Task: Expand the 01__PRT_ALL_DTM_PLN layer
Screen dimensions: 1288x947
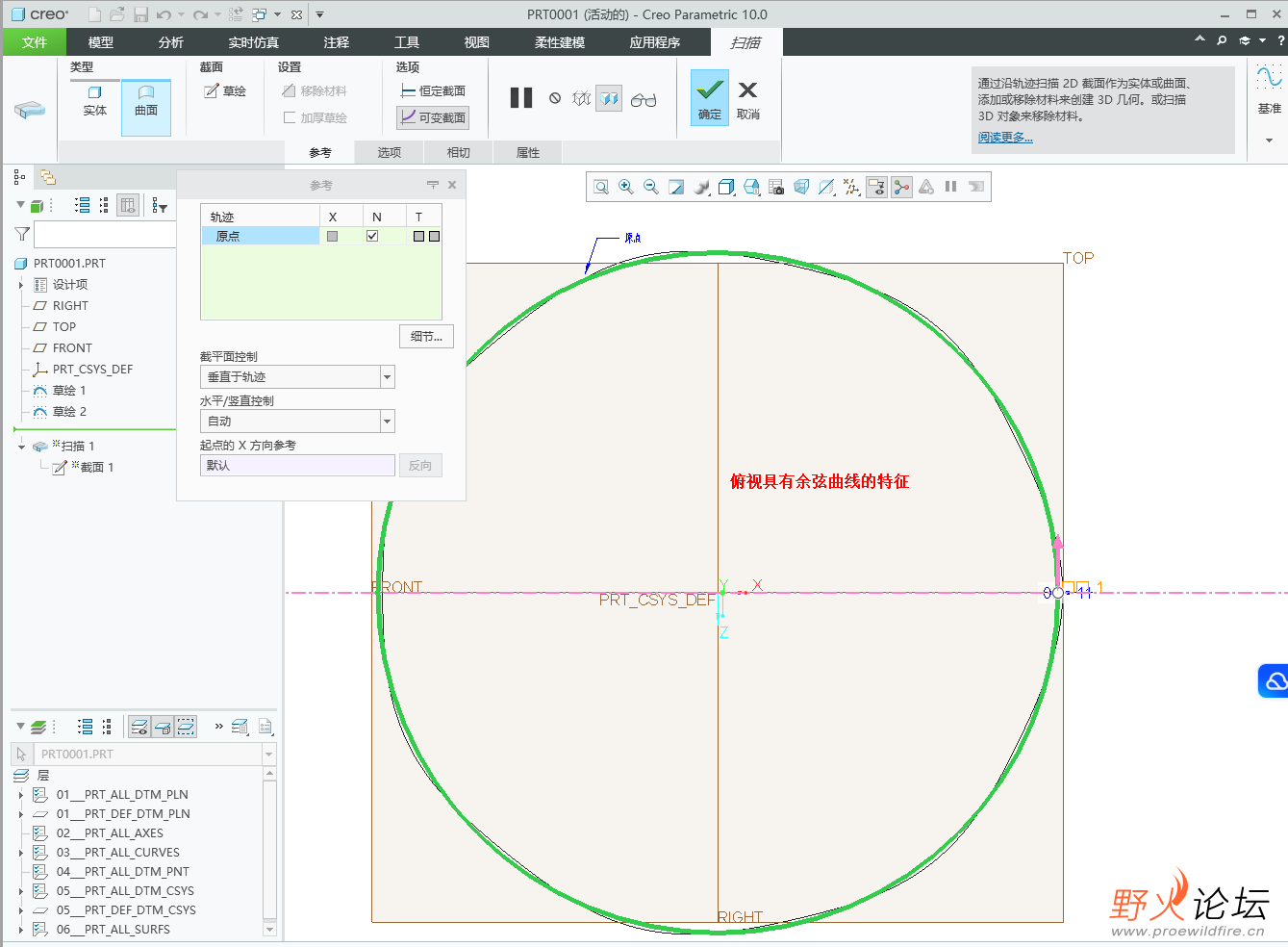Action: tap(21, 795)
